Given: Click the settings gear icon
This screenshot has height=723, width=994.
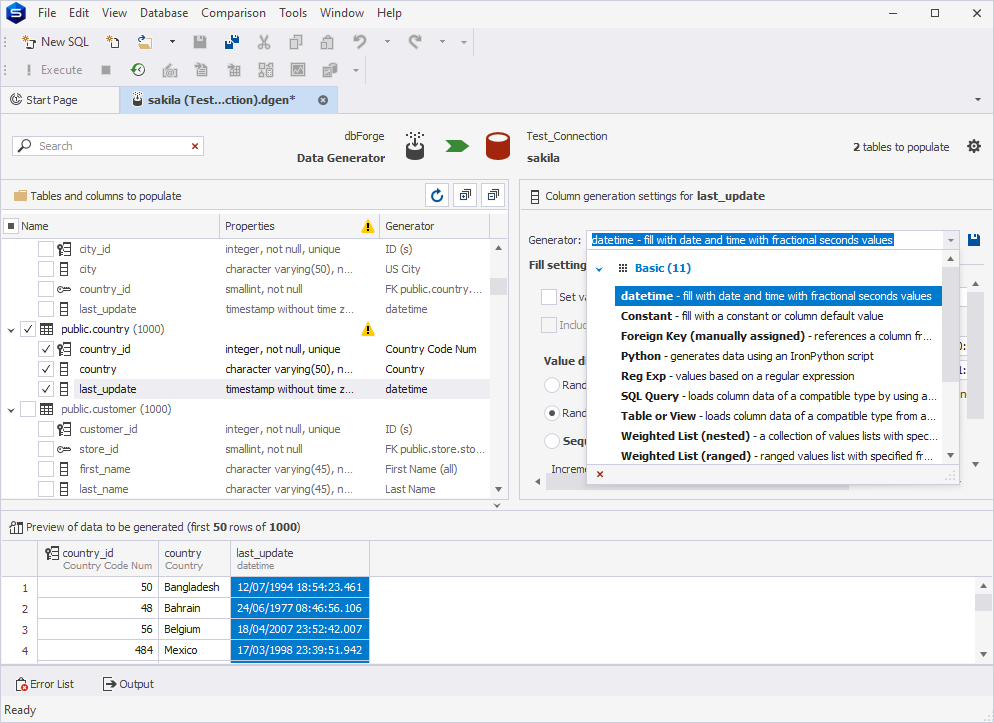Looking at the screenshot, I should point(974,146).
